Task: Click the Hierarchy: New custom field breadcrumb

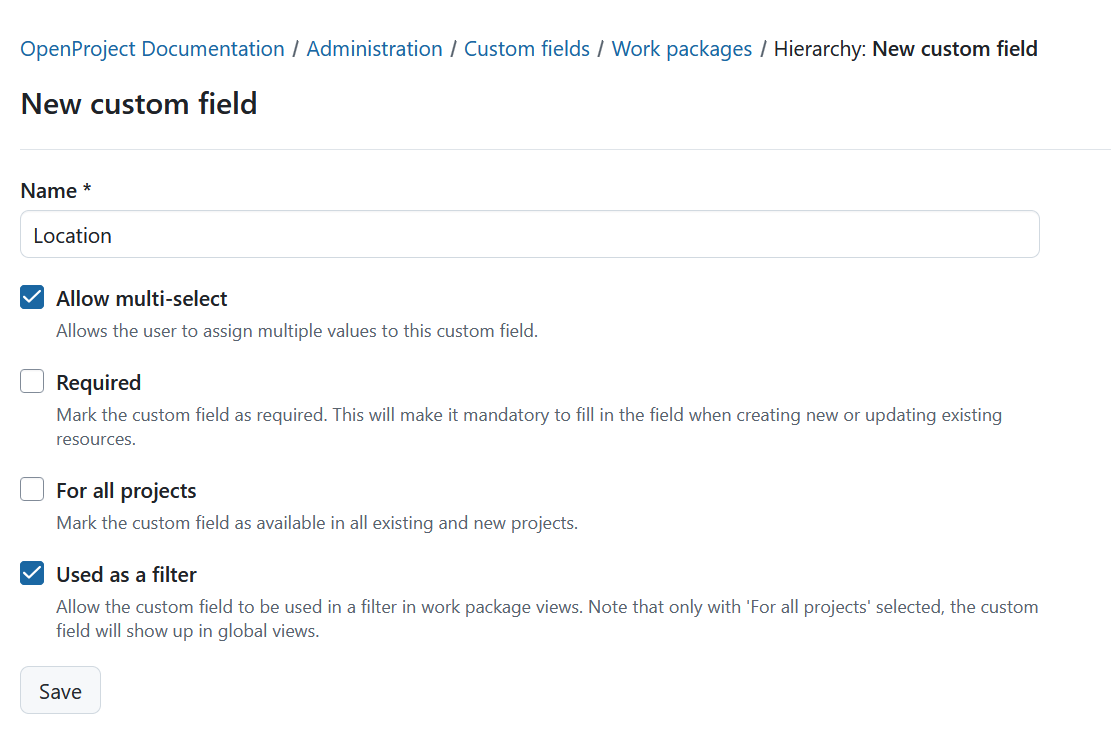Action: pos(905,48)
